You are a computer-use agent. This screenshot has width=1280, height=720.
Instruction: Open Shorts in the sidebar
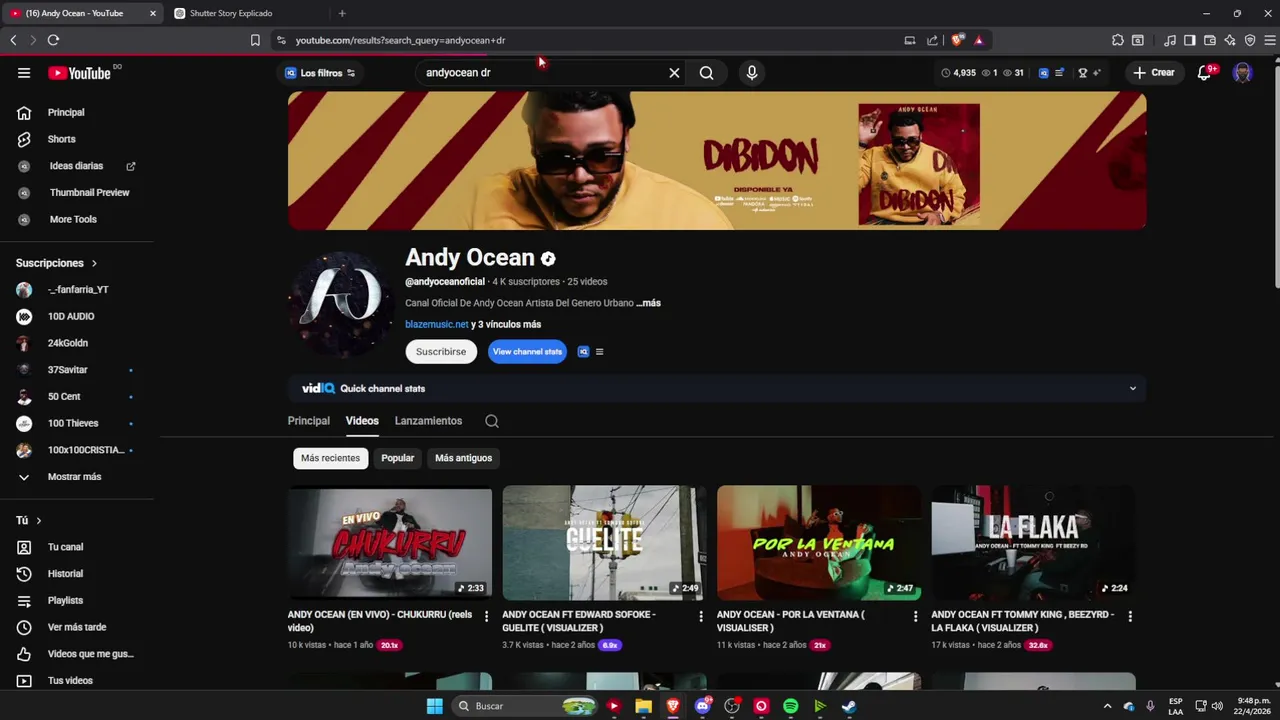61,139
